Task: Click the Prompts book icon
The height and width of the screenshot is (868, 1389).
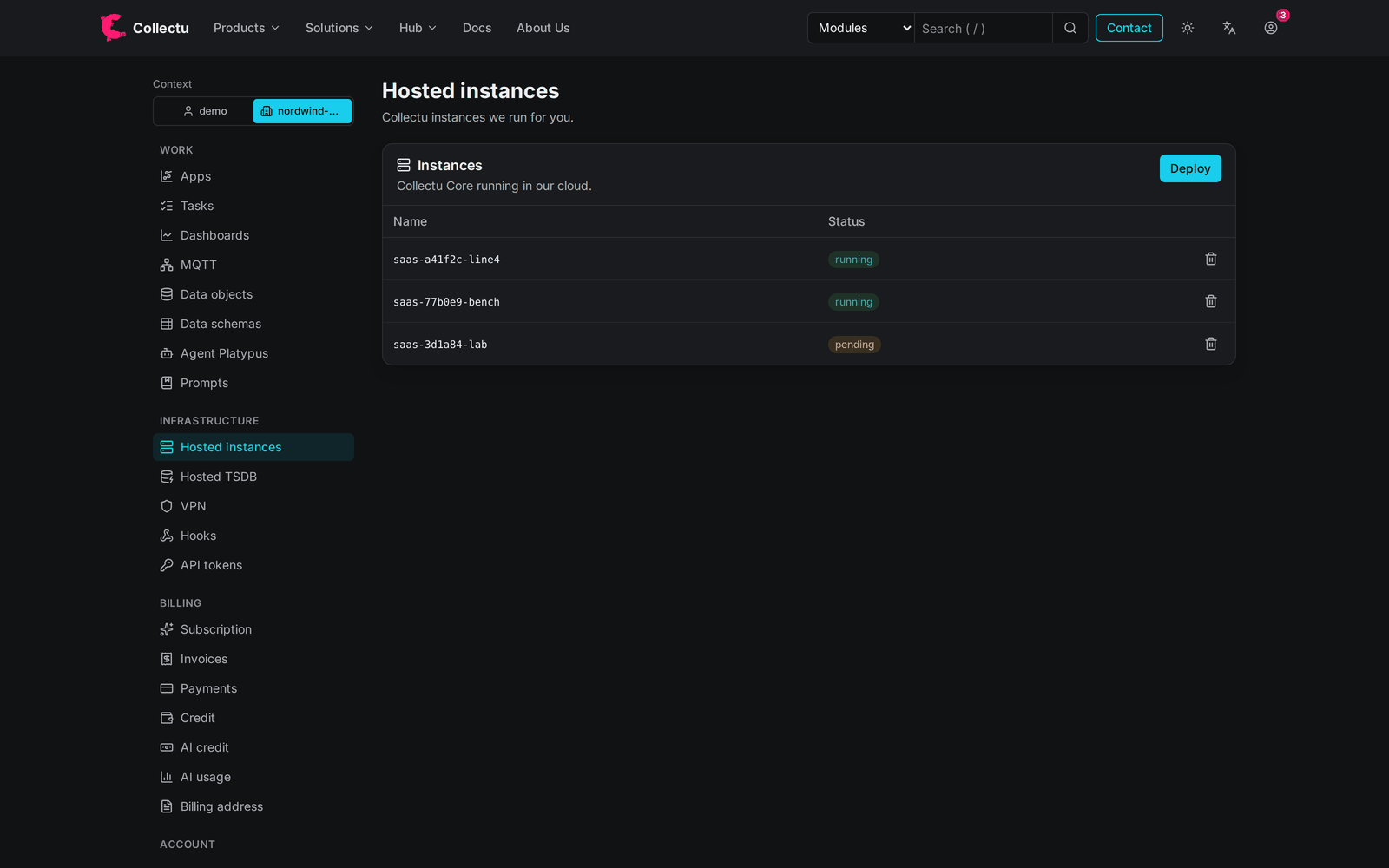Action: pyautogui.click(x=167, y=383)
